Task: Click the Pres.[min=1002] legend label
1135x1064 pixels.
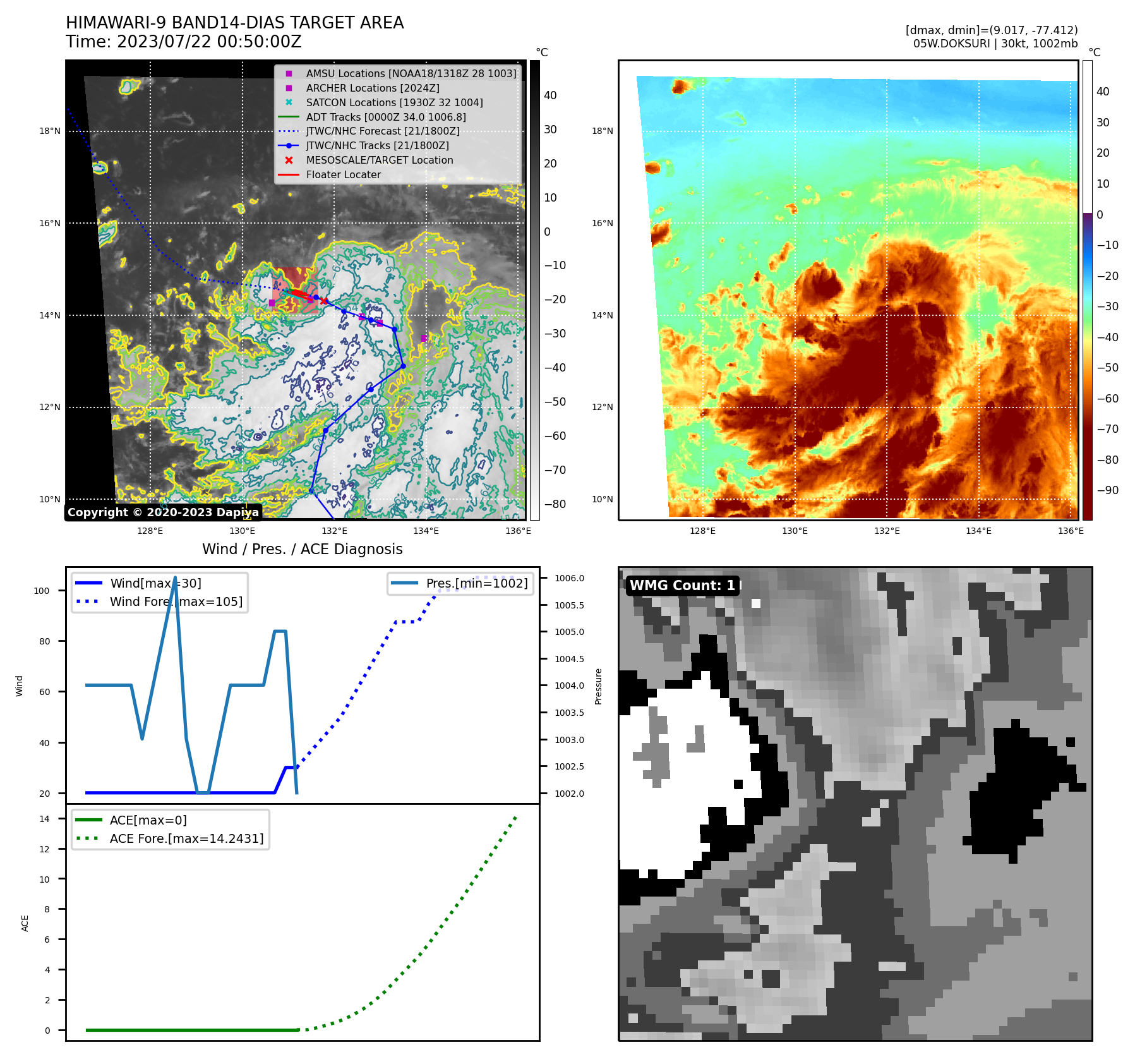Action: point(477,583)
